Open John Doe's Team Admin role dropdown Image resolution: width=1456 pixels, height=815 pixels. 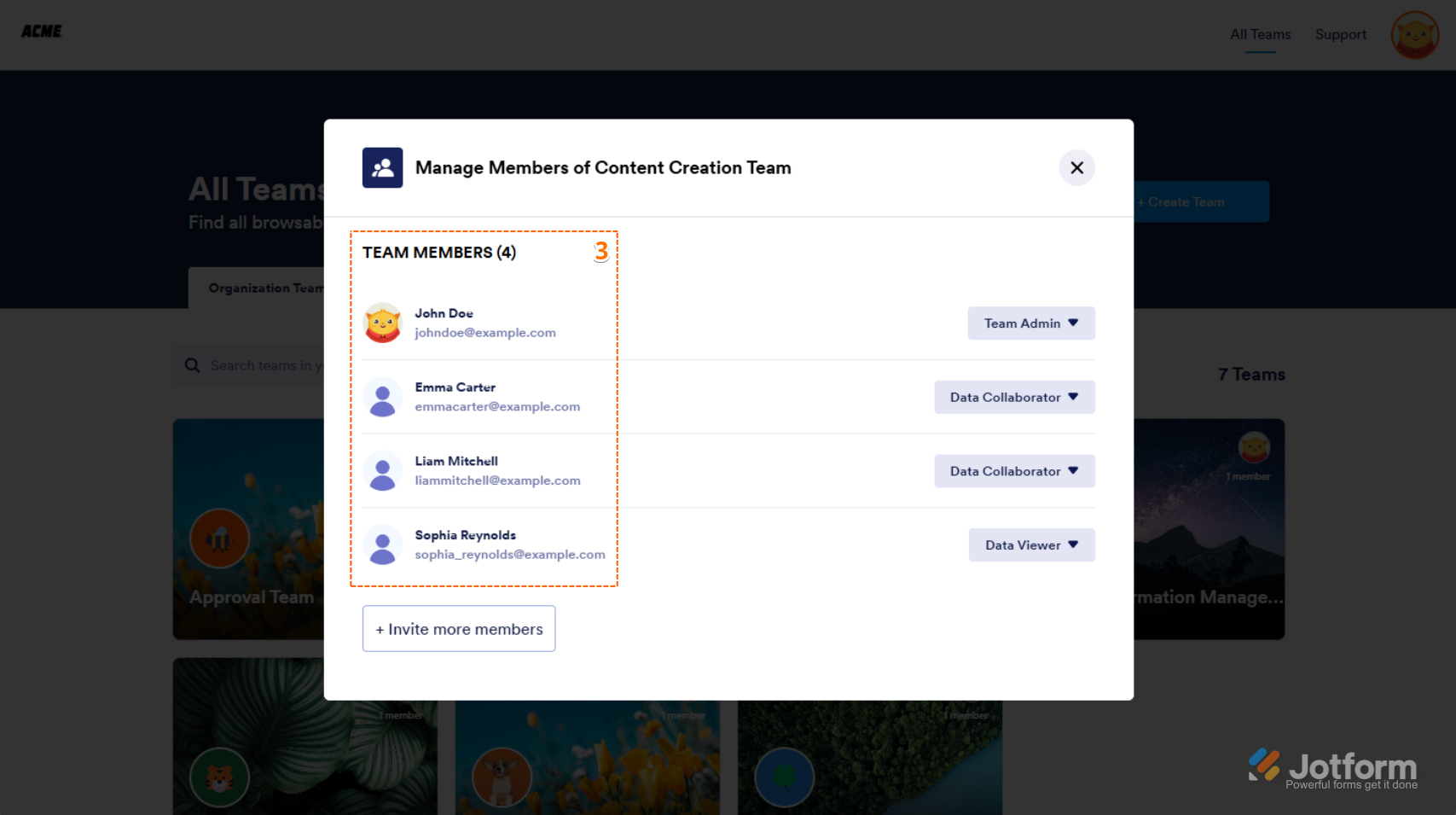pyautogui.click(x=1030, y=323)
